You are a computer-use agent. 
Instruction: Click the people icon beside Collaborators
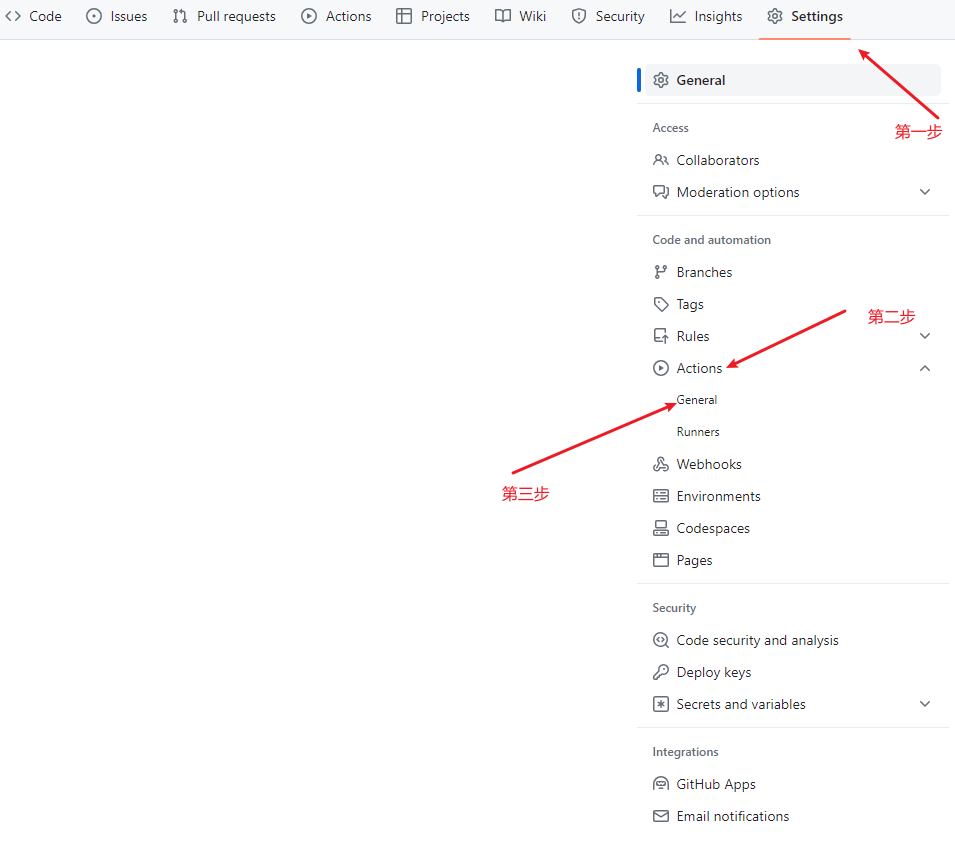click(661, 160)
